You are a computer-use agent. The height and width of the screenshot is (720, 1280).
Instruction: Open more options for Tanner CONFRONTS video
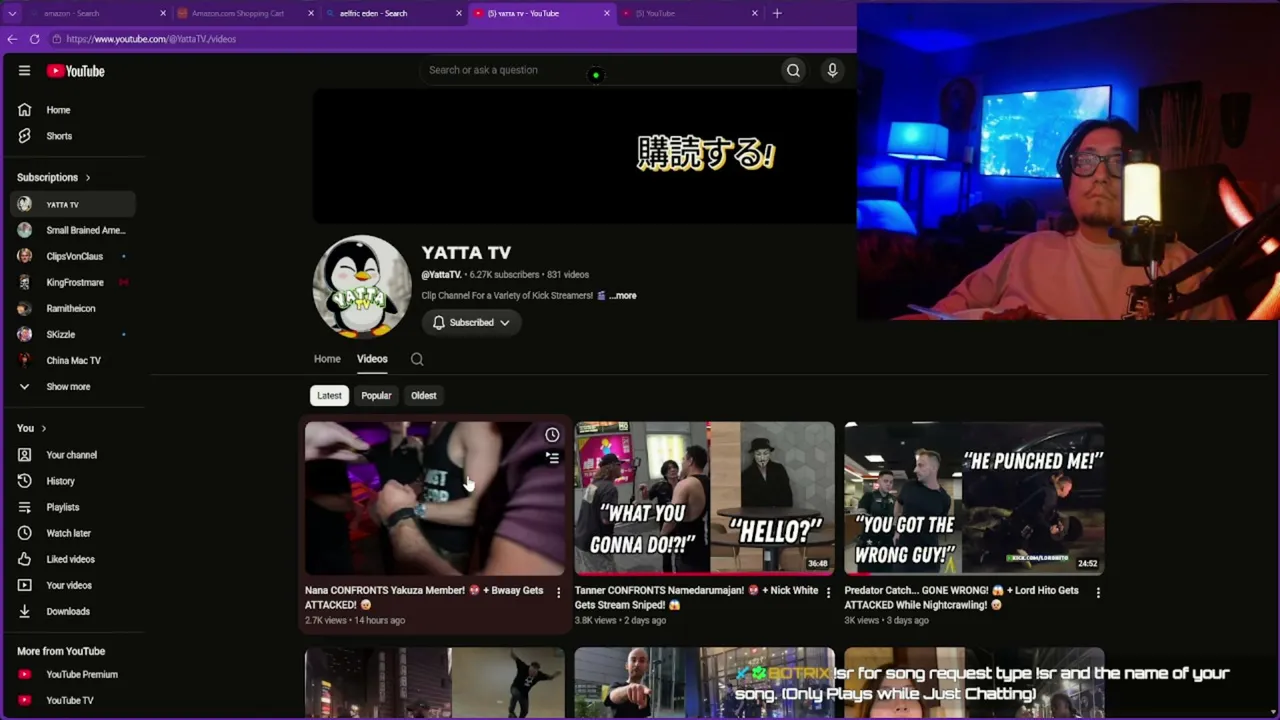[828, 593]
